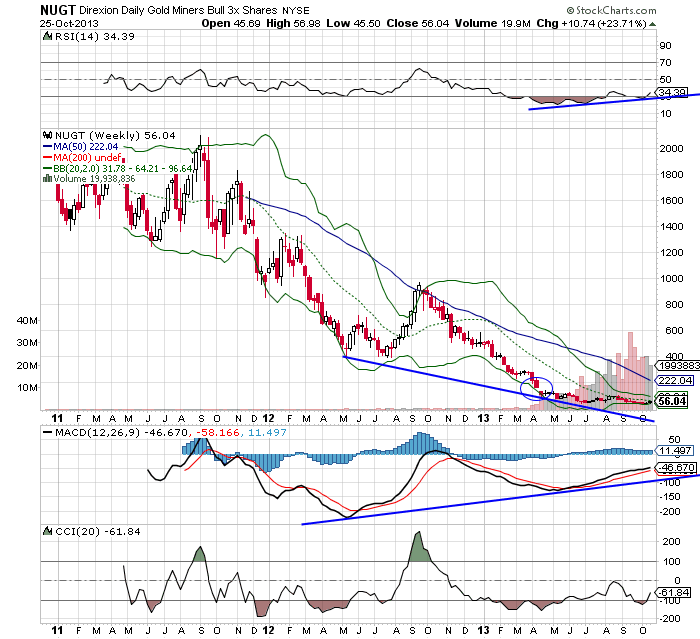Viewport: 700px width, 639px height.
Task: Select the 25-Oct-2013 date label
Action: pyautogui.click(x=69, y=23)
